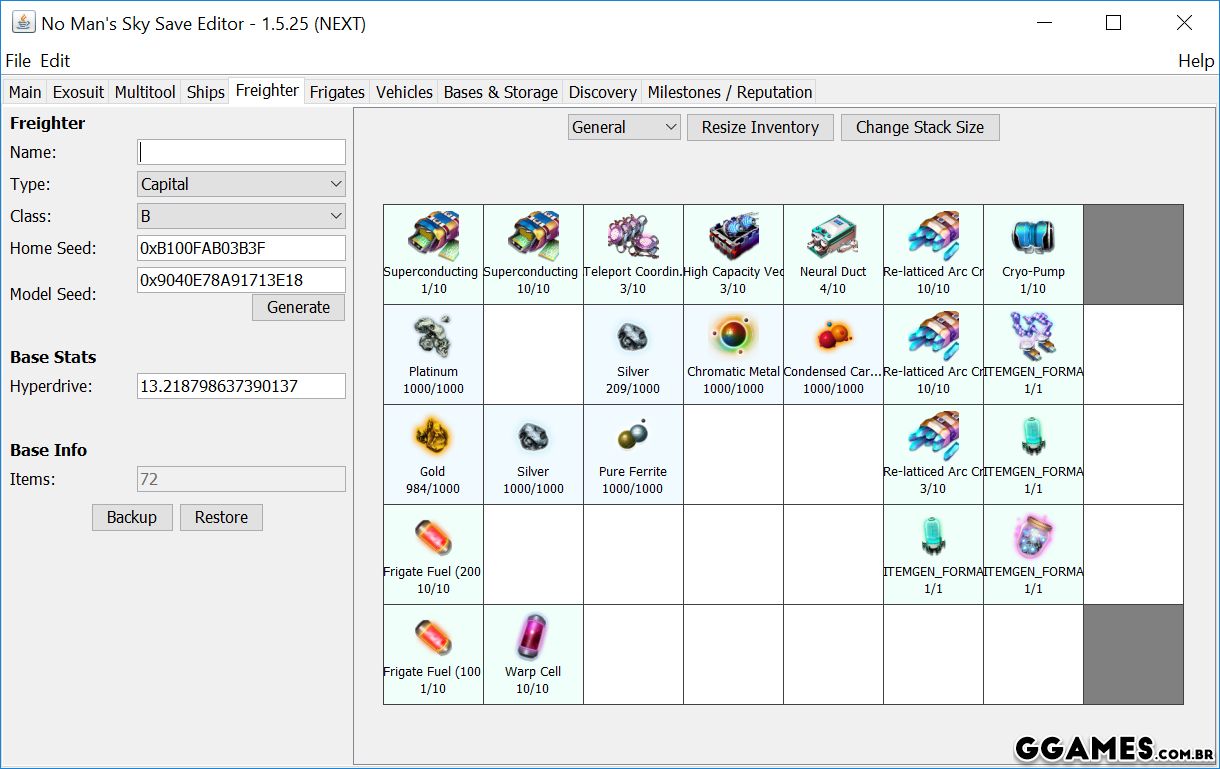Select the Condensed Carbon icon
1220x769 pixels.
(x=833, y=337)
